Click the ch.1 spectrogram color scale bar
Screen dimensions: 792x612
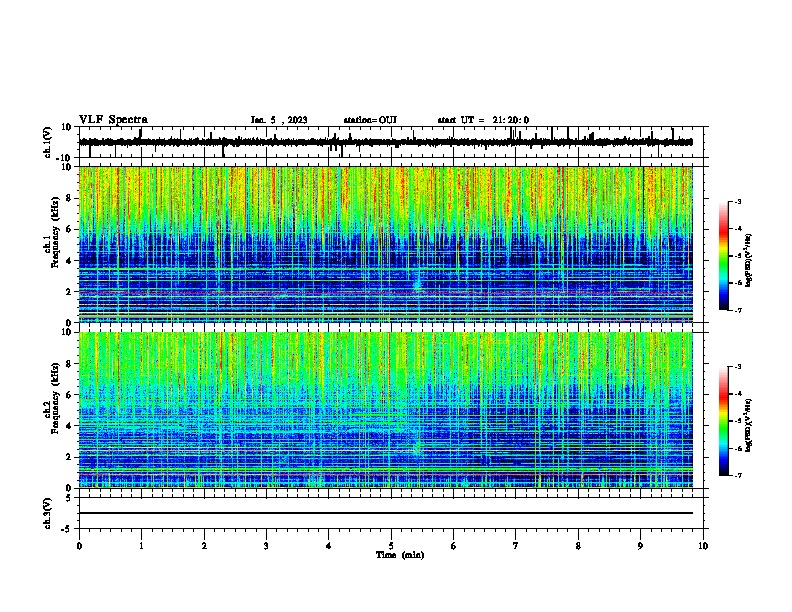coord(723,256)
